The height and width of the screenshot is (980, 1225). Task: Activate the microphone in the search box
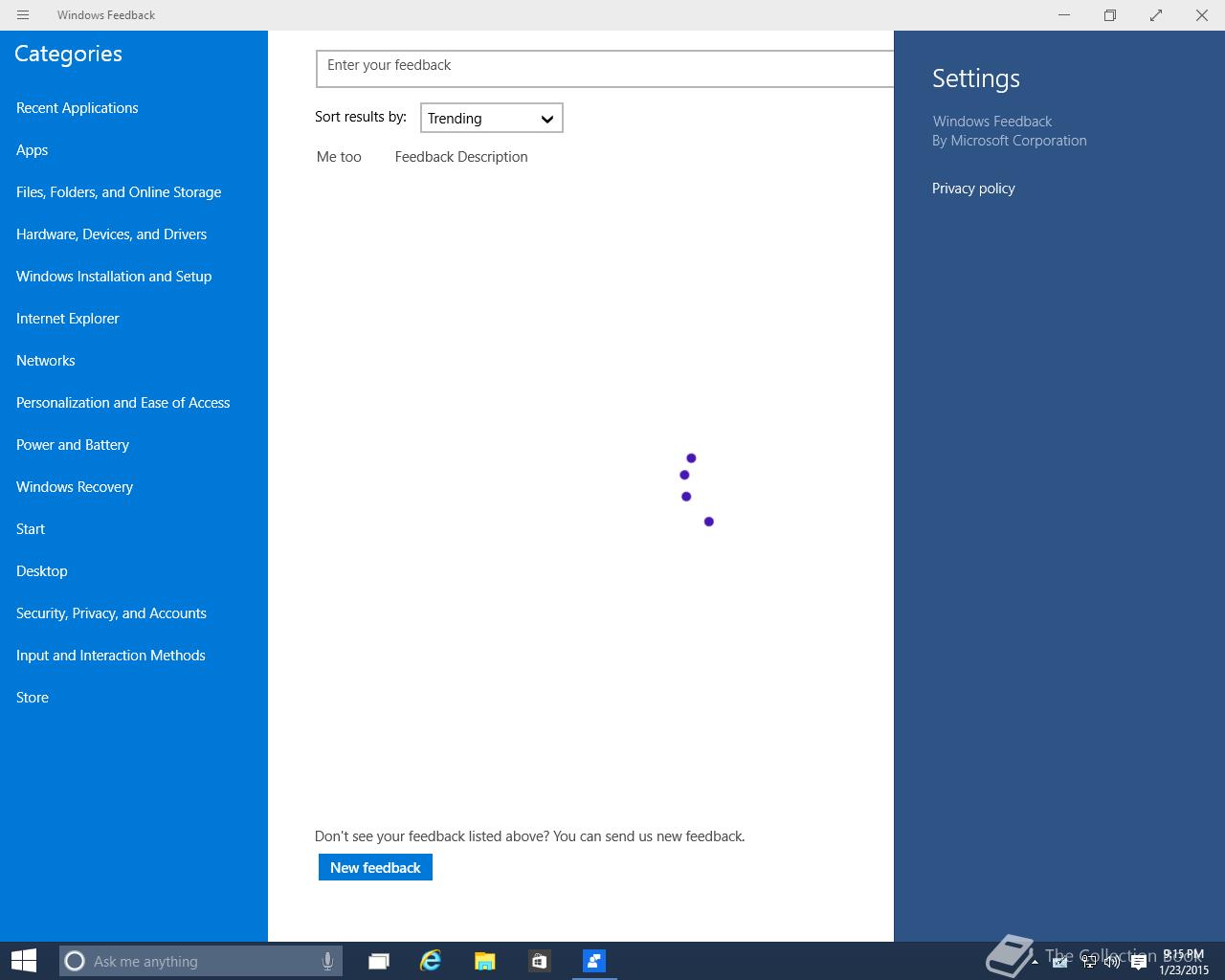[x=327, y=961]
